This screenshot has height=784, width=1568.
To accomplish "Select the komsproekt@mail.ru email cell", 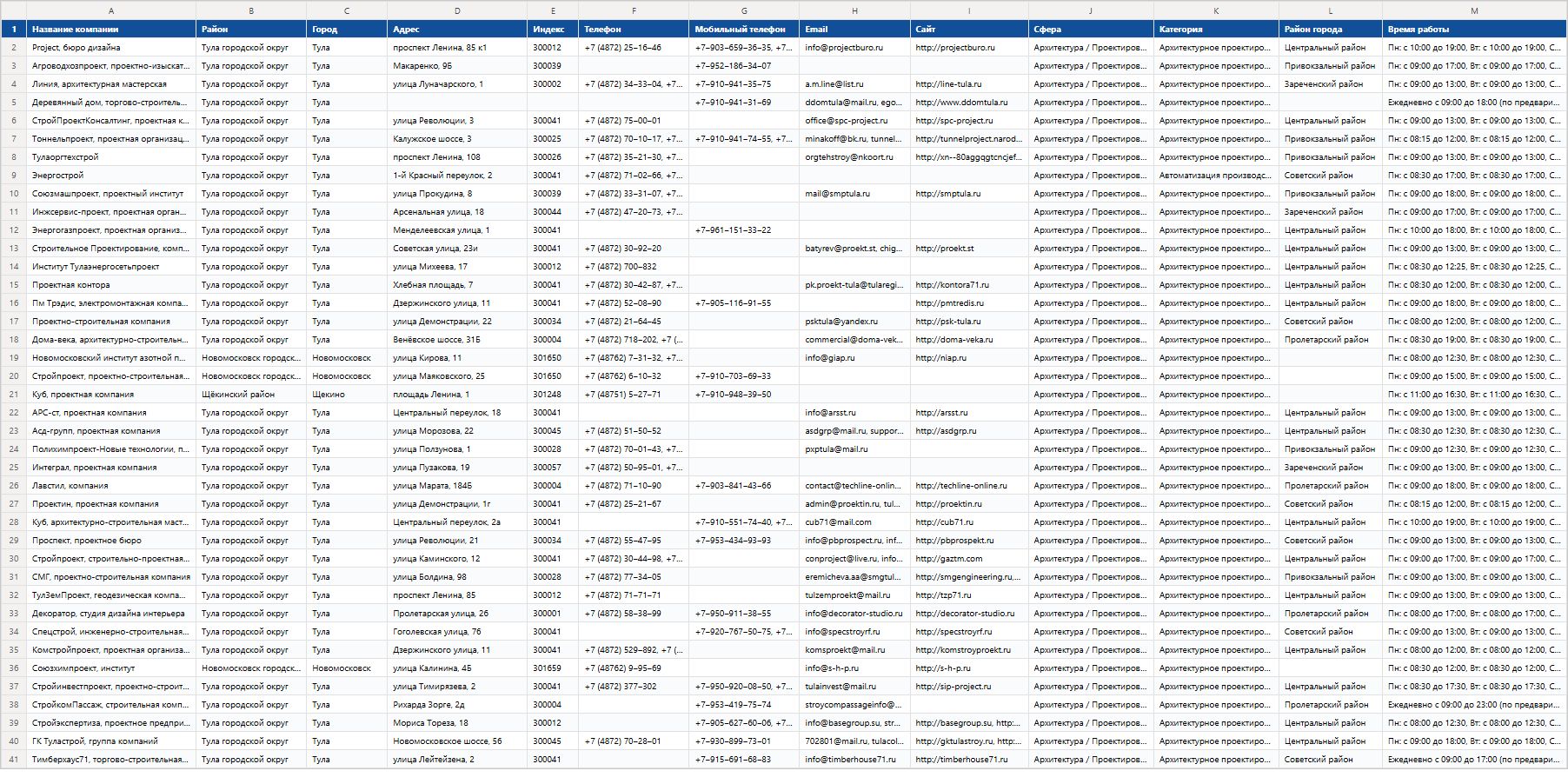I will 854,650.
